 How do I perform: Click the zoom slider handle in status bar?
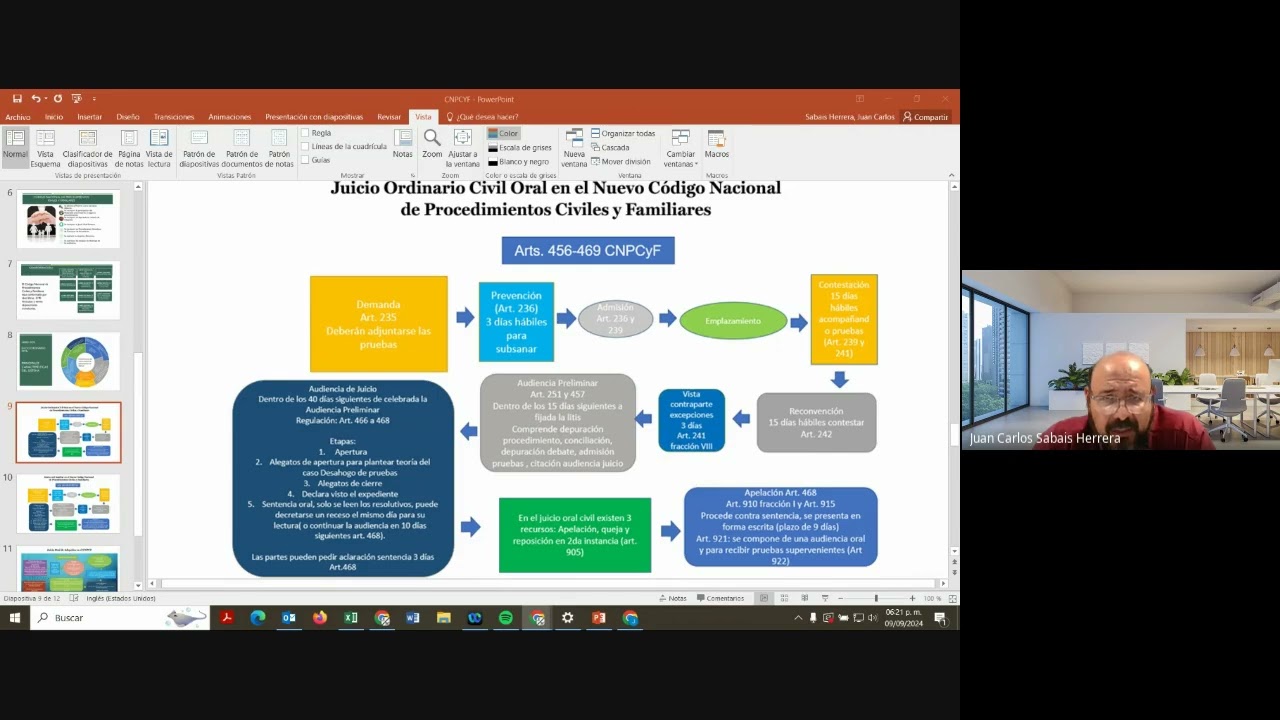pyautogui.click(x=876, y=598)
